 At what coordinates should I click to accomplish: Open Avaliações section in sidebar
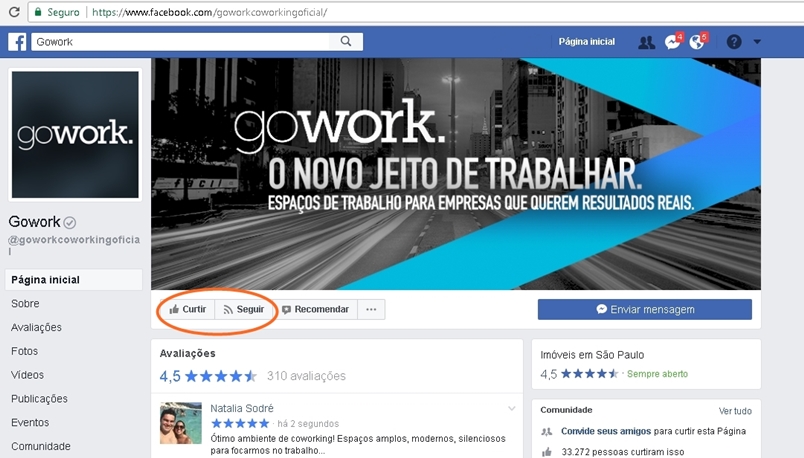coord(36,327)
